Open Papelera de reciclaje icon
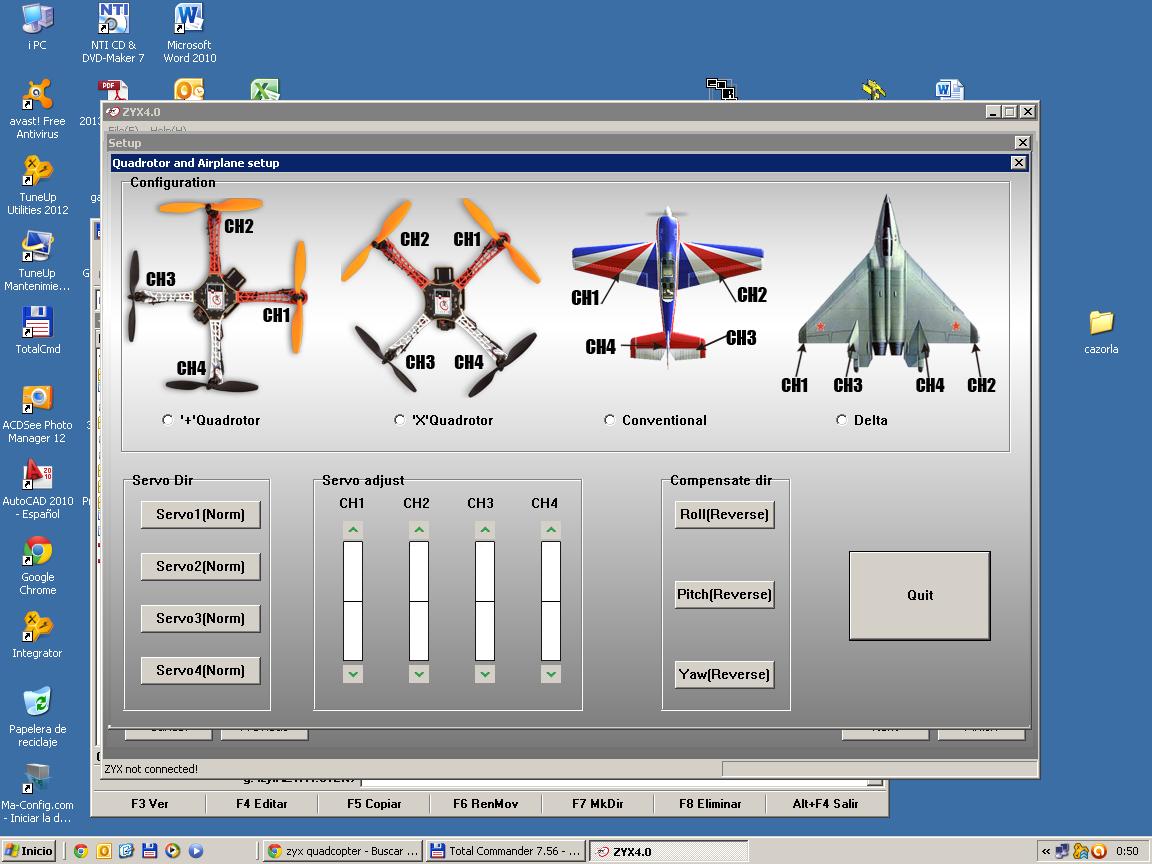The width and height of the screenshot is (1152, 864). (37, 702)
